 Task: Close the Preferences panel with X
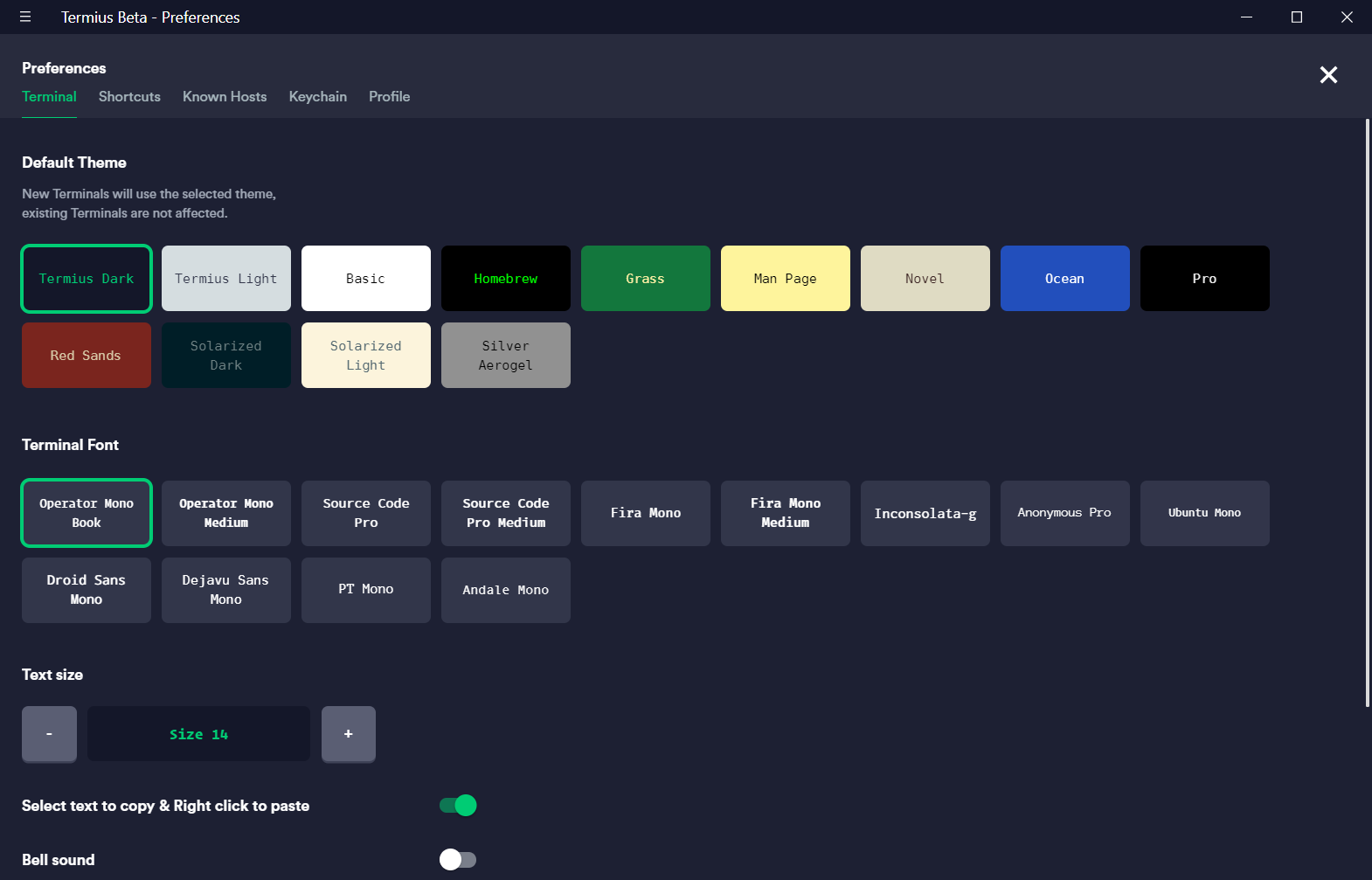coord(1328,75)
